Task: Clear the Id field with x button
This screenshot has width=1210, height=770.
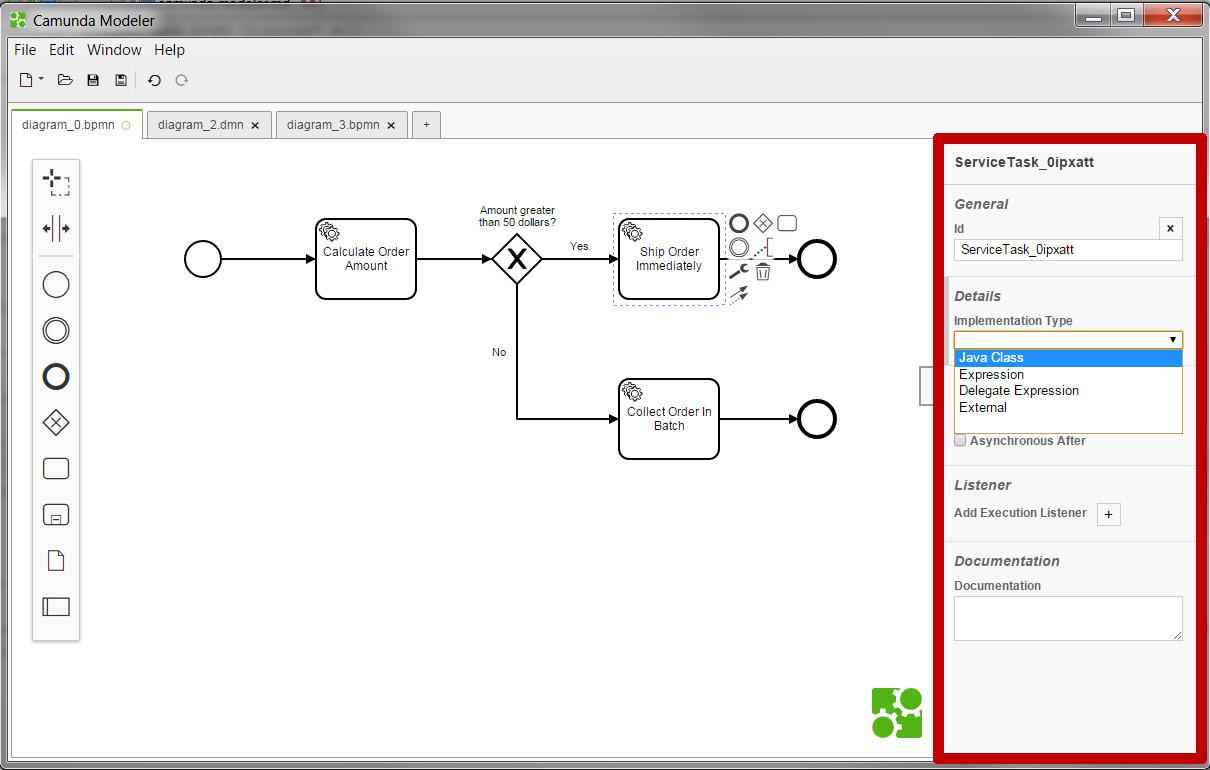Action: [1170, 228]
